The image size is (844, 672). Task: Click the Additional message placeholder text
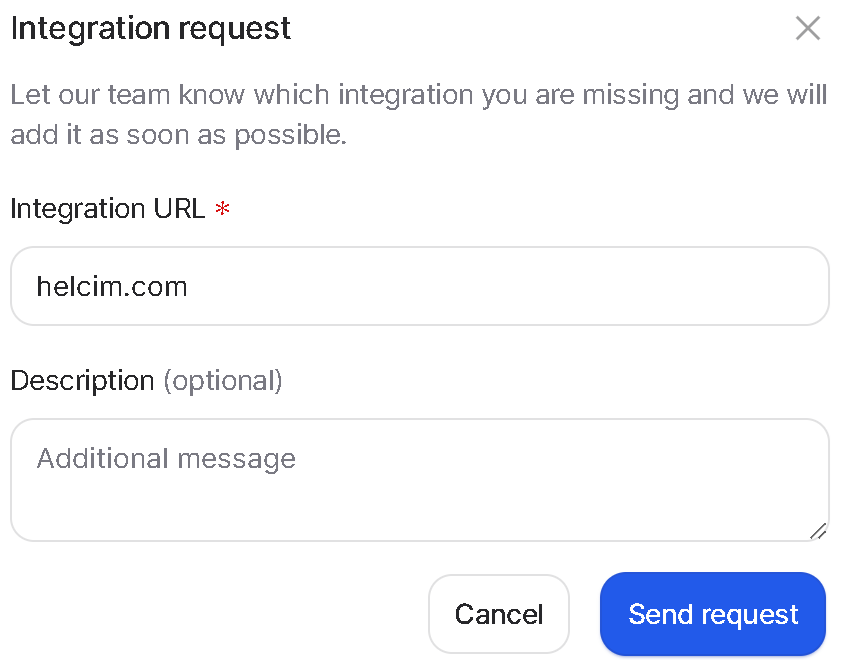coord(166,459)
